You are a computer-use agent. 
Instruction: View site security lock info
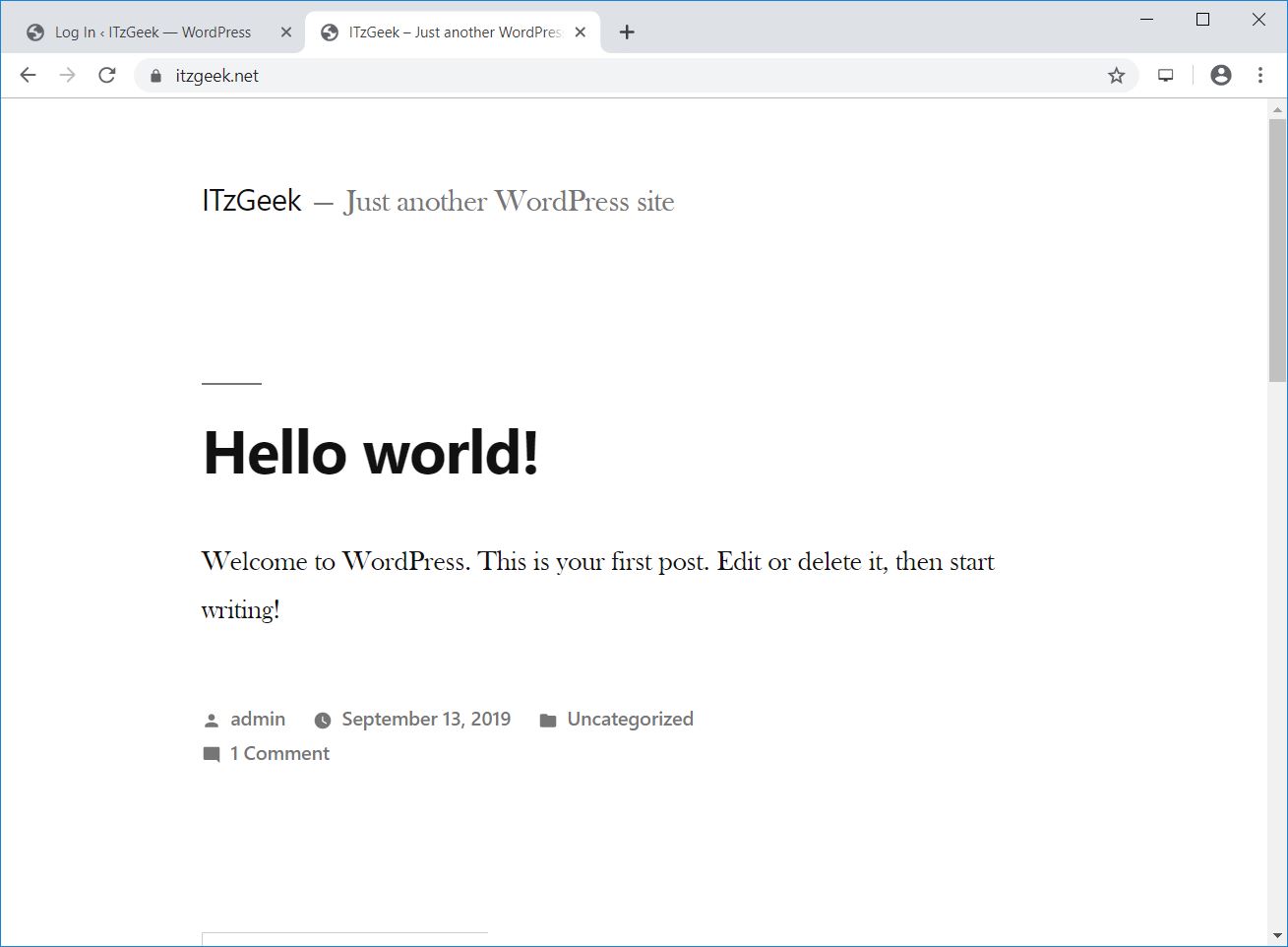pos(155,76)
